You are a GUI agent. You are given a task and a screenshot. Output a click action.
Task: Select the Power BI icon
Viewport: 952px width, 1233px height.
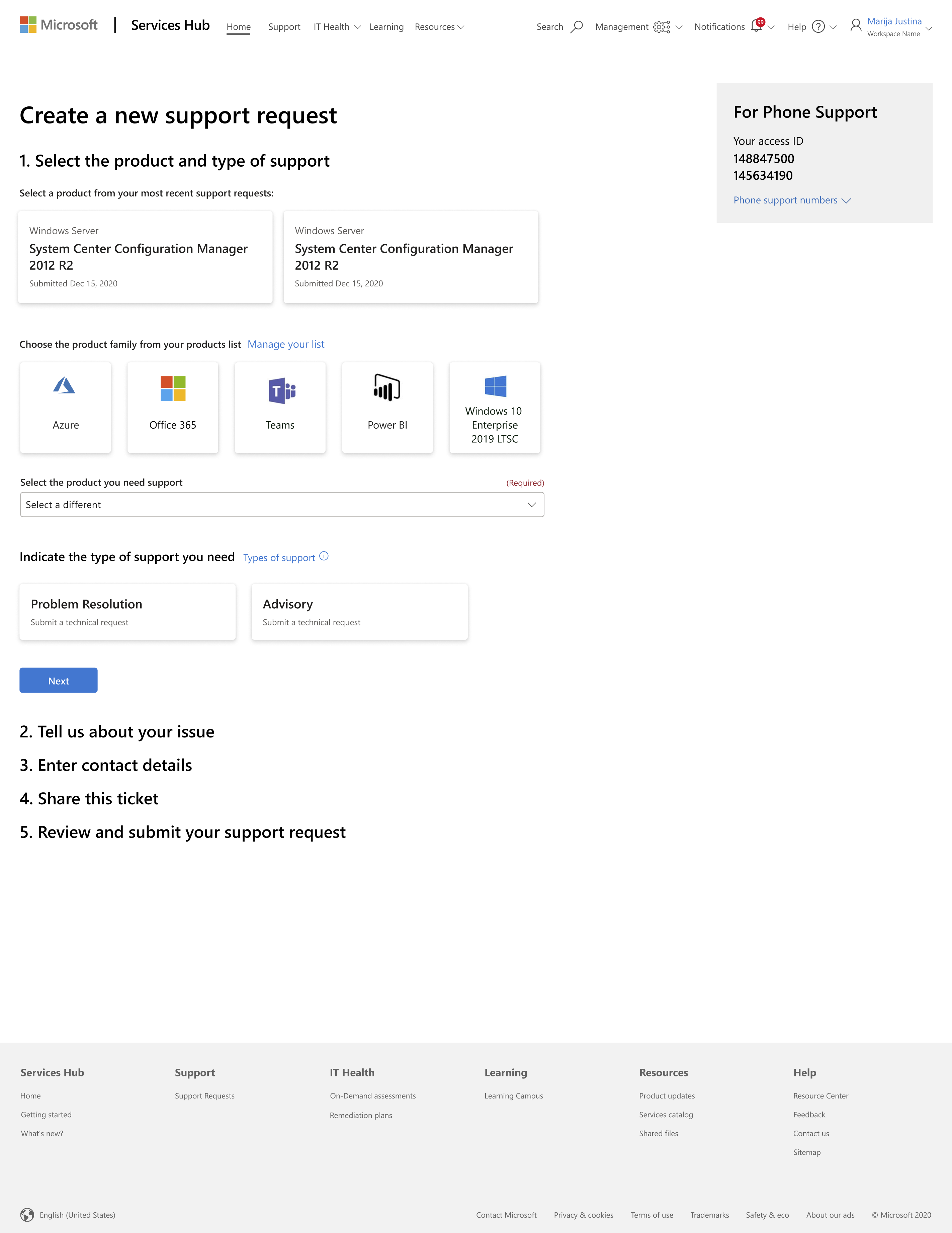tap(387, 388)
